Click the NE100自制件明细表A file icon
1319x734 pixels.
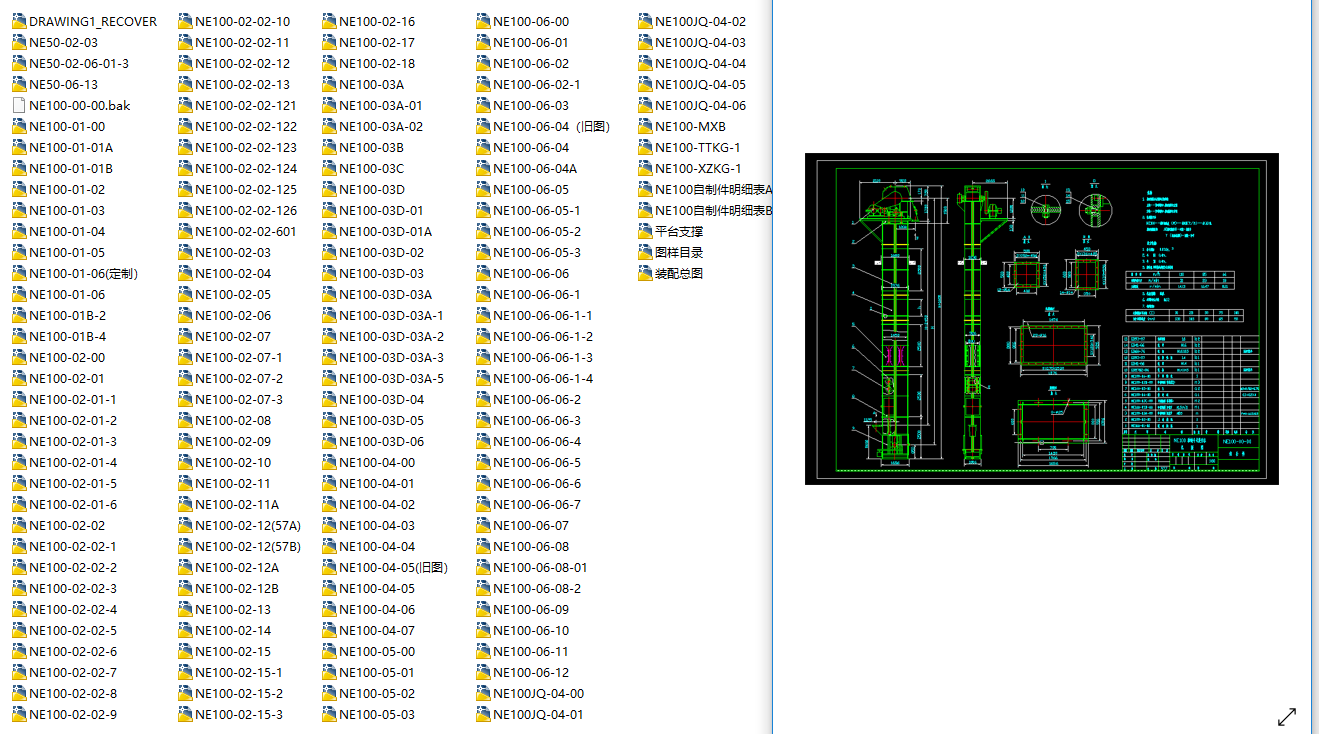(x=645, y=189)
